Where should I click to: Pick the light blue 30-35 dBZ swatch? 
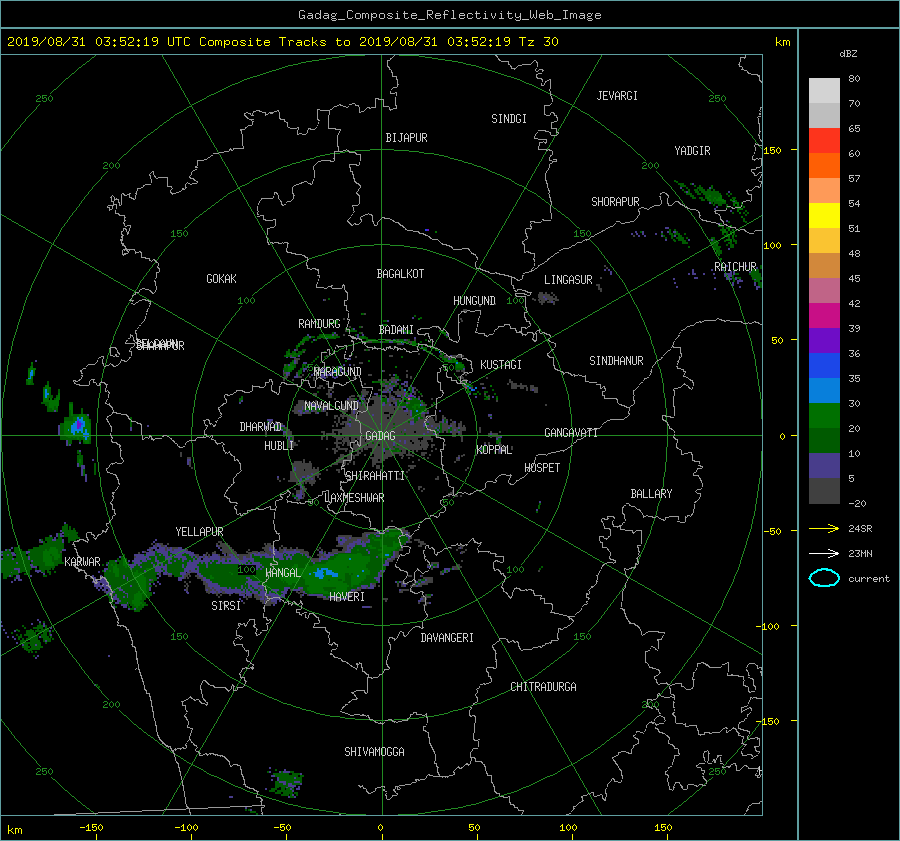[x=824, y=390]
